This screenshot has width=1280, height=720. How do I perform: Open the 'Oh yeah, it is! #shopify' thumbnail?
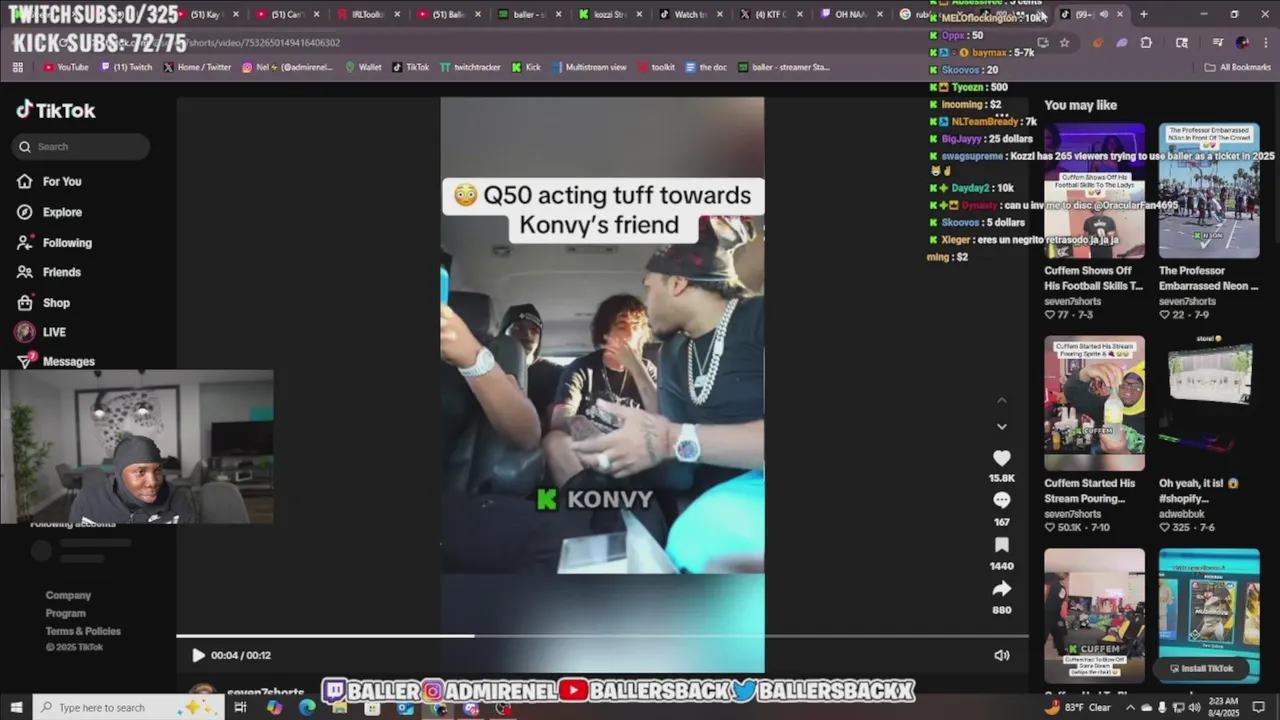point(1209,403)
